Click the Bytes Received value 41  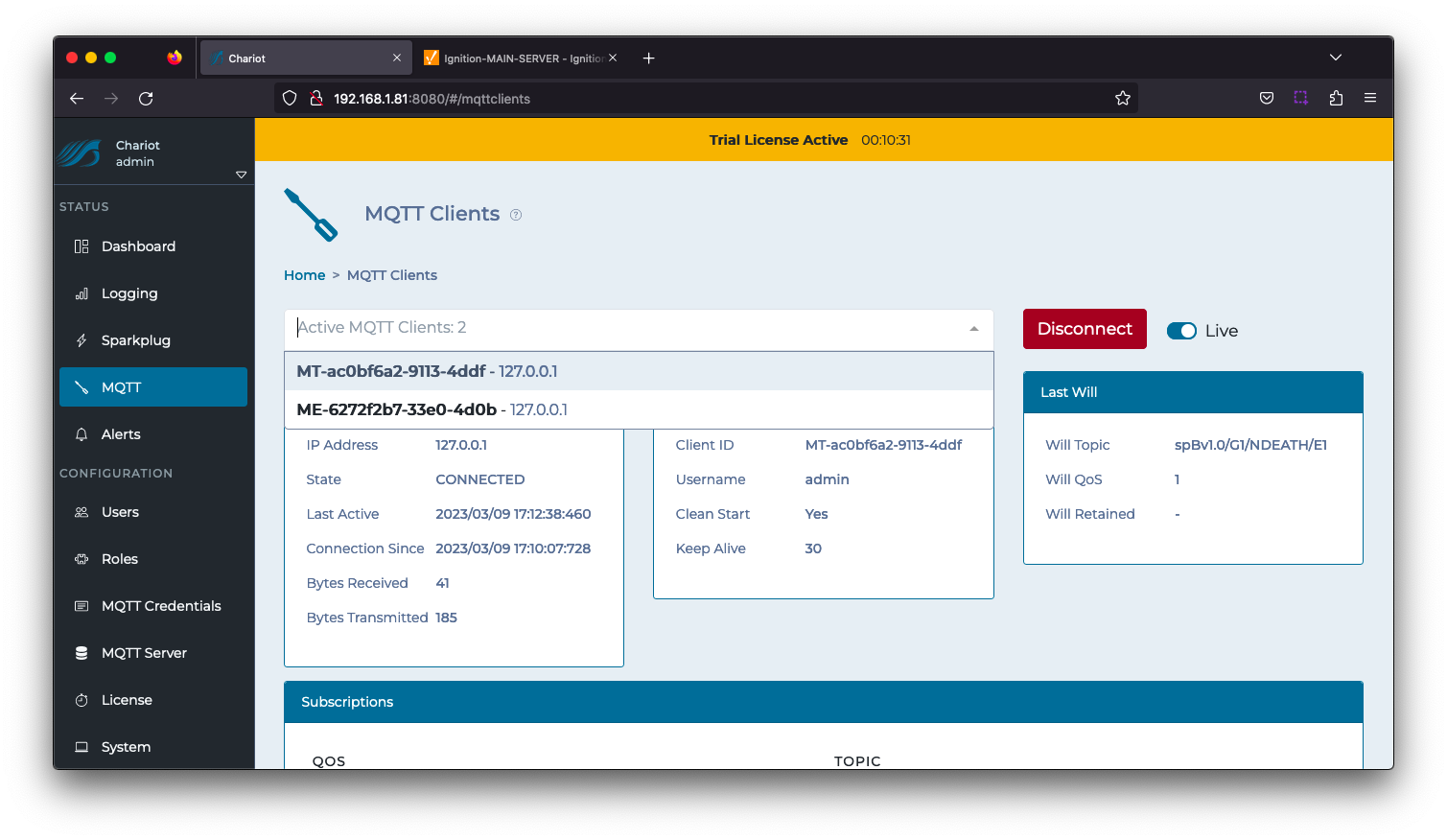442,583
